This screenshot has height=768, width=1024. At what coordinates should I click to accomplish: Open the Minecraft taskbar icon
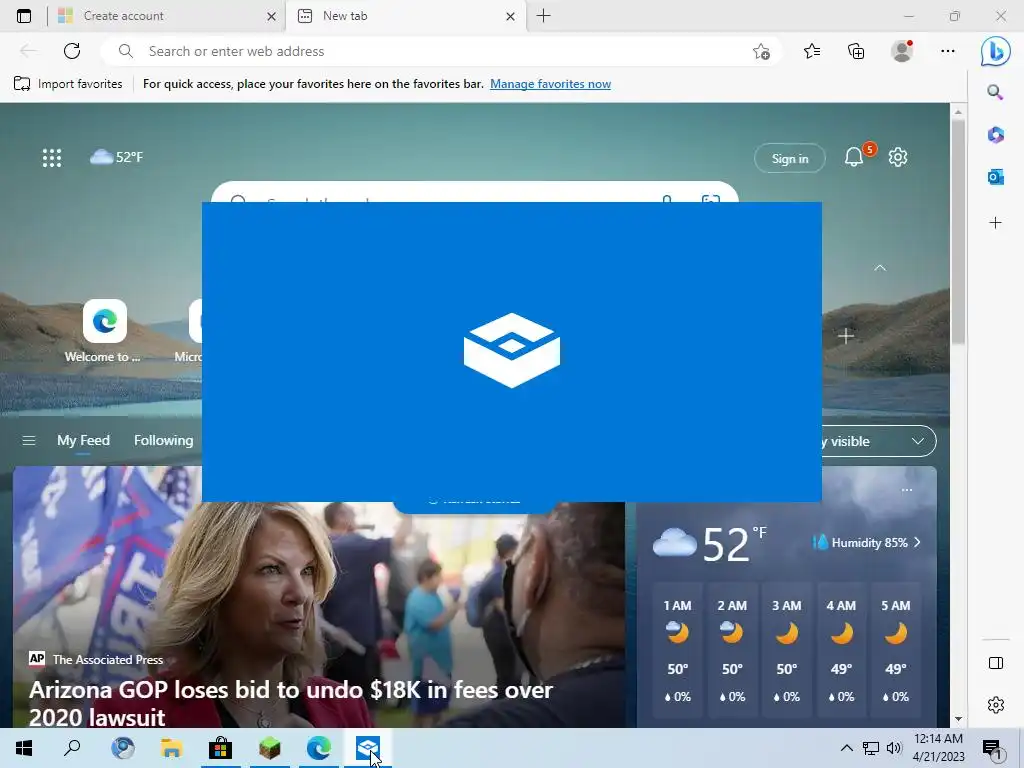[x=270, y=748]
